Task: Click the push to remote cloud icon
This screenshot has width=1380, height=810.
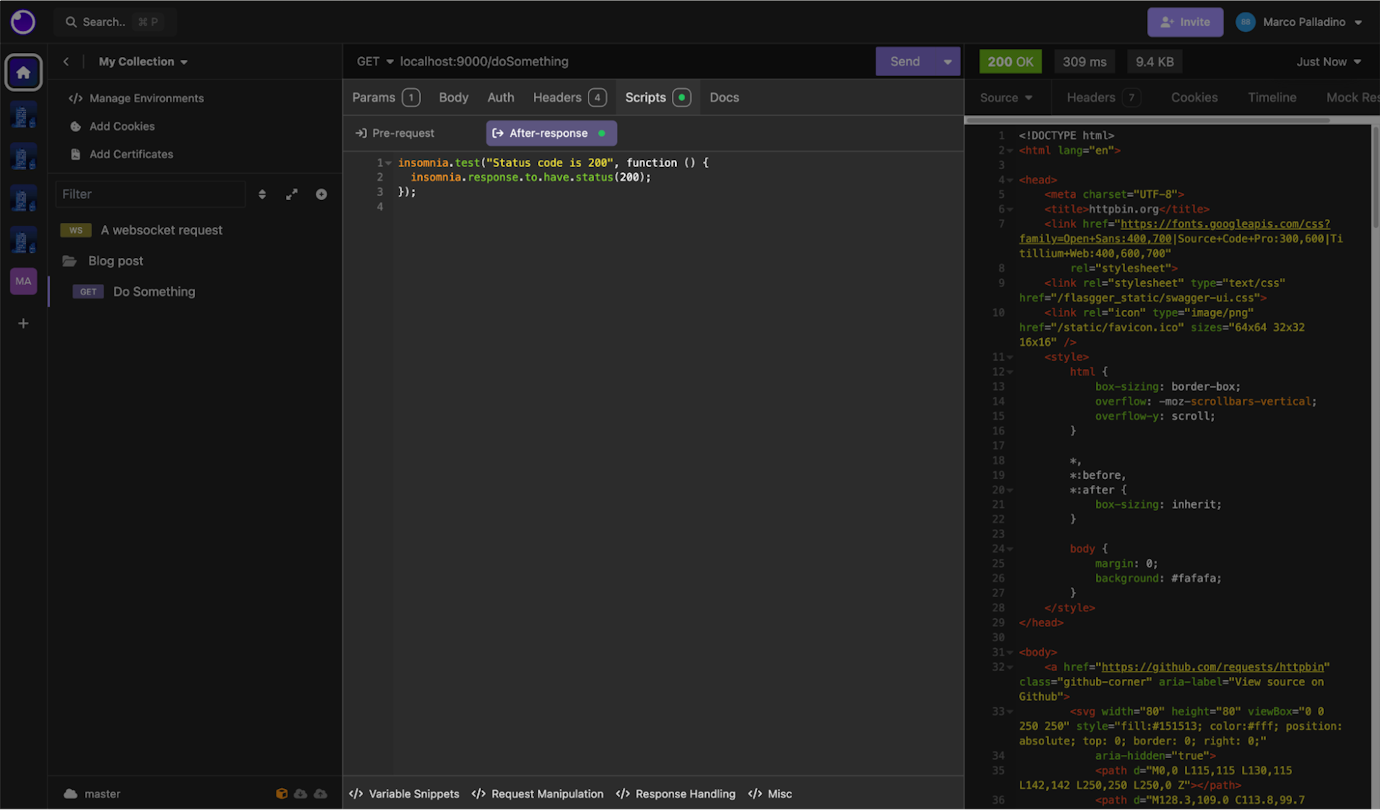Action: [x=321, y=793]
